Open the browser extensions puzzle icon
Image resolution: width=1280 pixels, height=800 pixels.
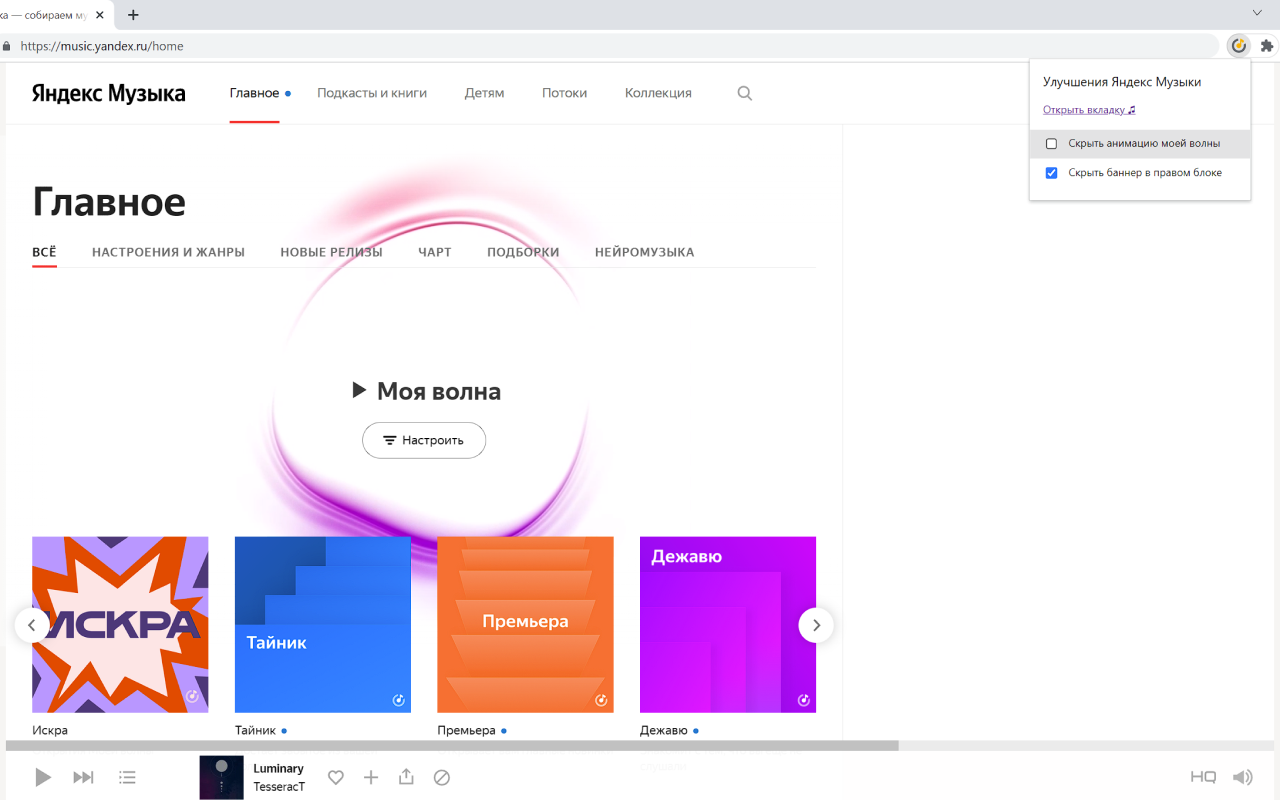coord(1267,46)
